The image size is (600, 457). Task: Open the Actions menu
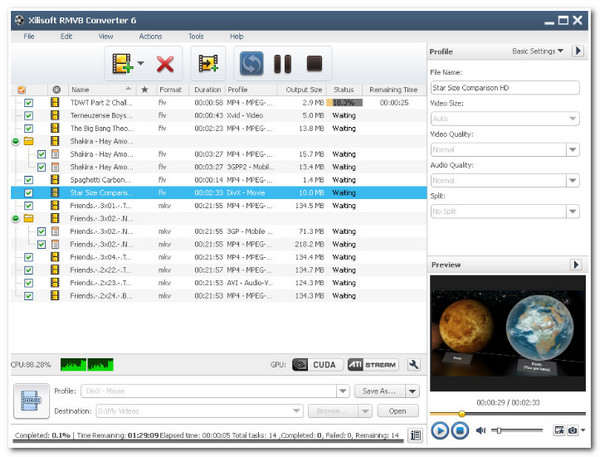[150, 36]
